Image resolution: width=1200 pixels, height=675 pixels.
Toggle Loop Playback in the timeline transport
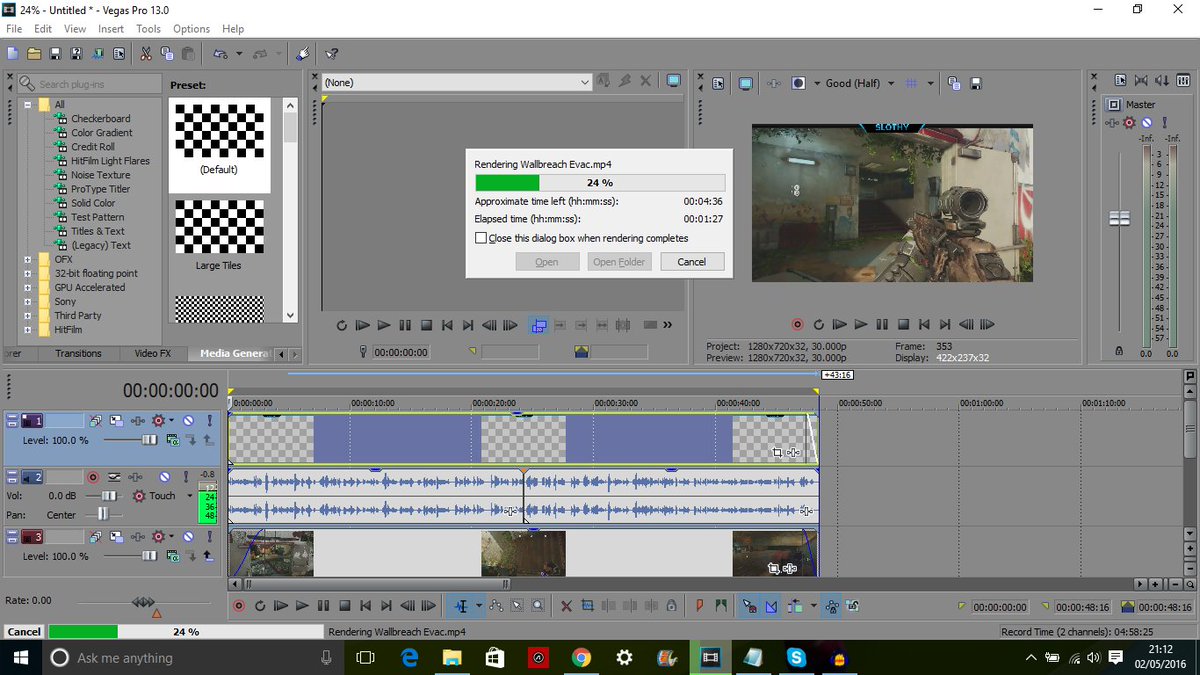(x=260, y=606)
